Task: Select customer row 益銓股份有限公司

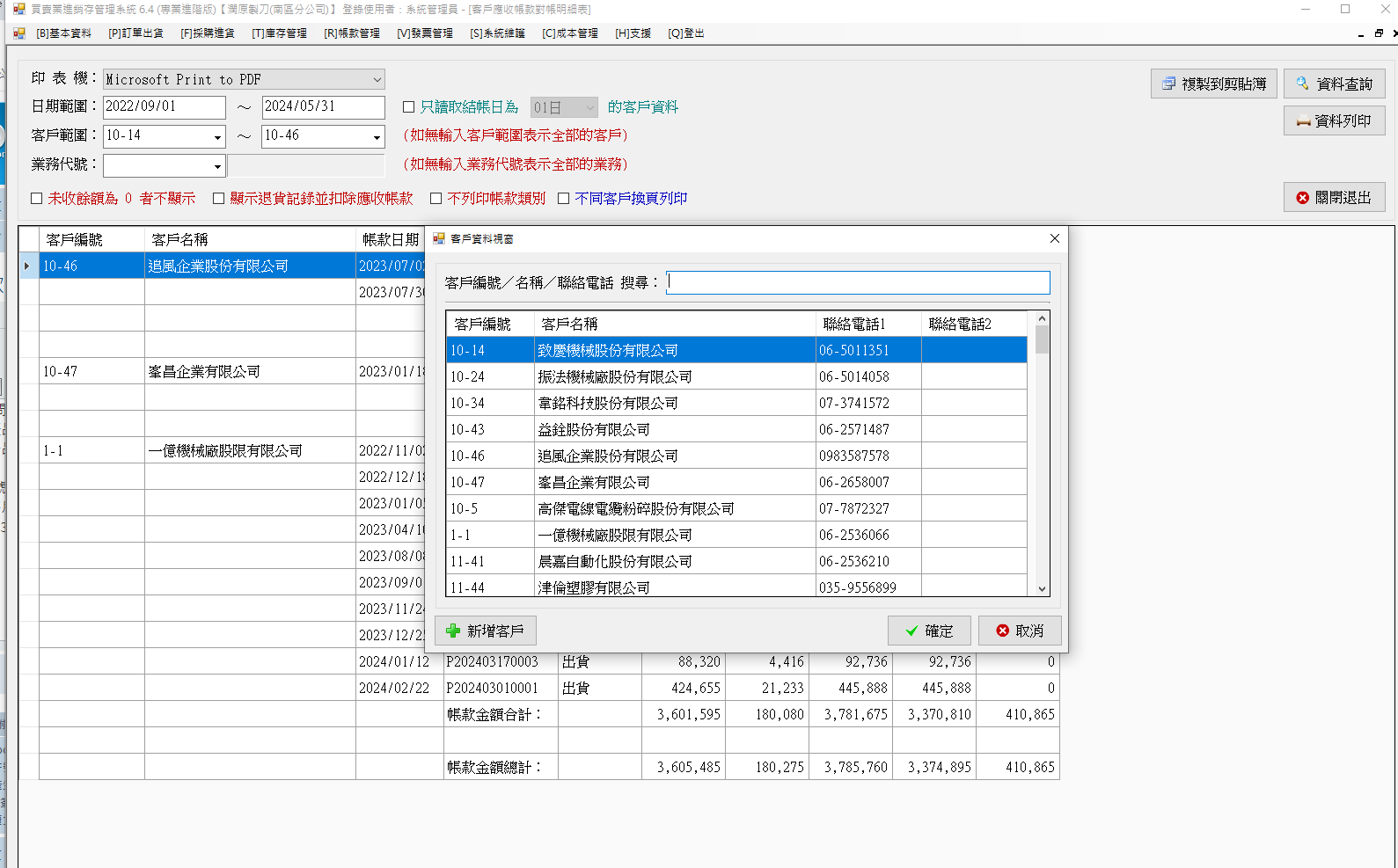Action: (736, 429)
